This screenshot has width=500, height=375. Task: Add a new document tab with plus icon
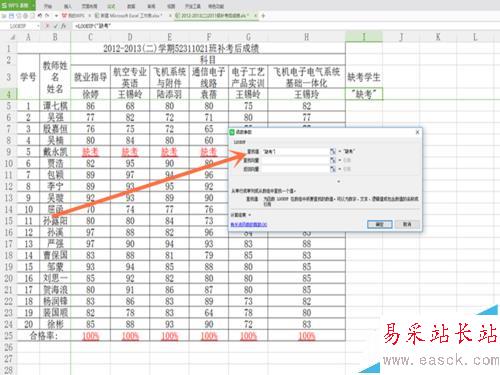coord(263,16)
